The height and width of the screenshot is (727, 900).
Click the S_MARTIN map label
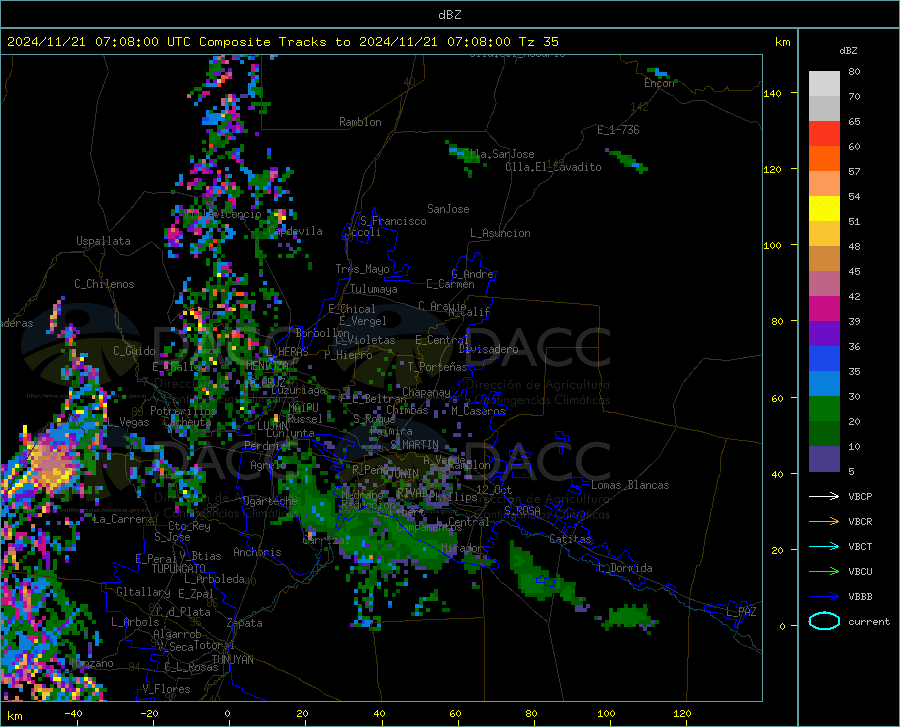414,445
